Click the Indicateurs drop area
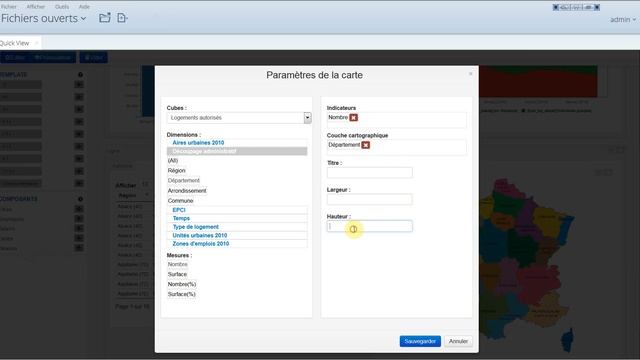Image resolution: width=640 pixels, height=360 pixels. 396,120
